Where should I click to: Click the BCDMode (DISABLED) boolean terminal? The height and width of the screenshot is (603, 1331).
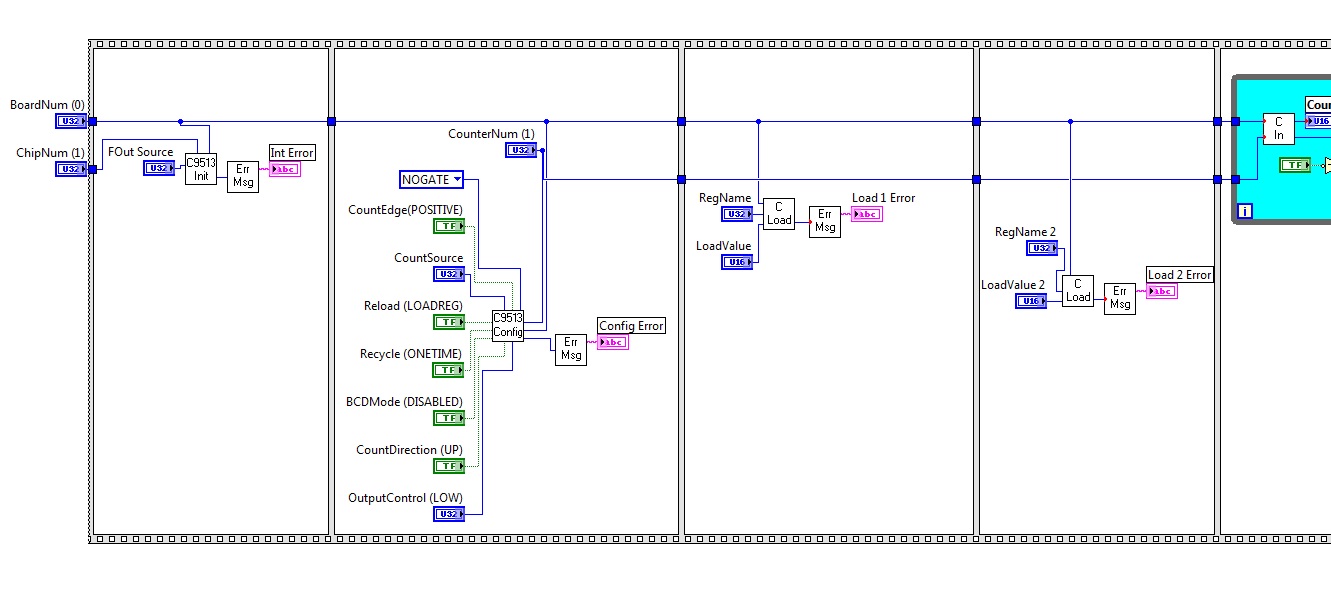[448, 418]
